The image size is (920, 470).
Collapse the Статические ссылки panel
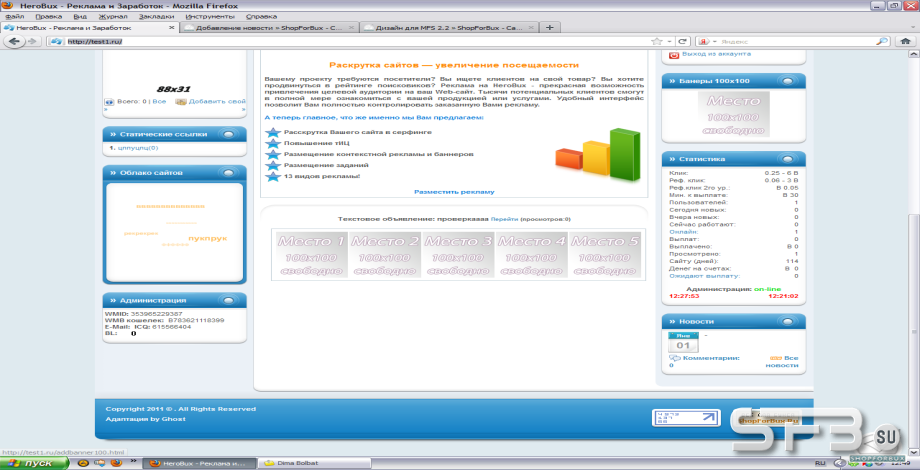pyautogui.click(x=228, y=134)
